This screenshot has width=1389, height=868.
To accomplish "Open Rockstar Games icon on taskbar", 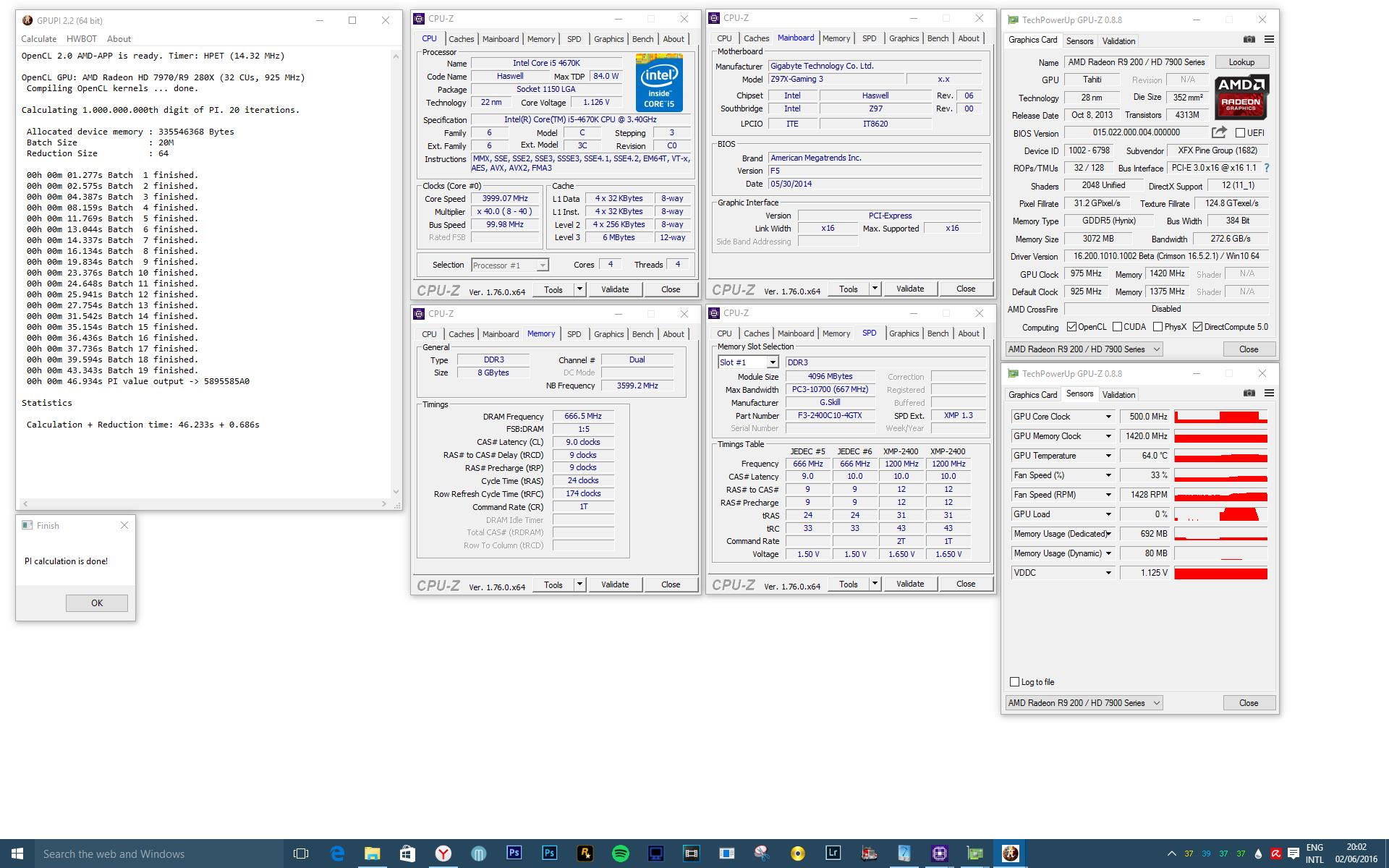I will coord(585,854).
